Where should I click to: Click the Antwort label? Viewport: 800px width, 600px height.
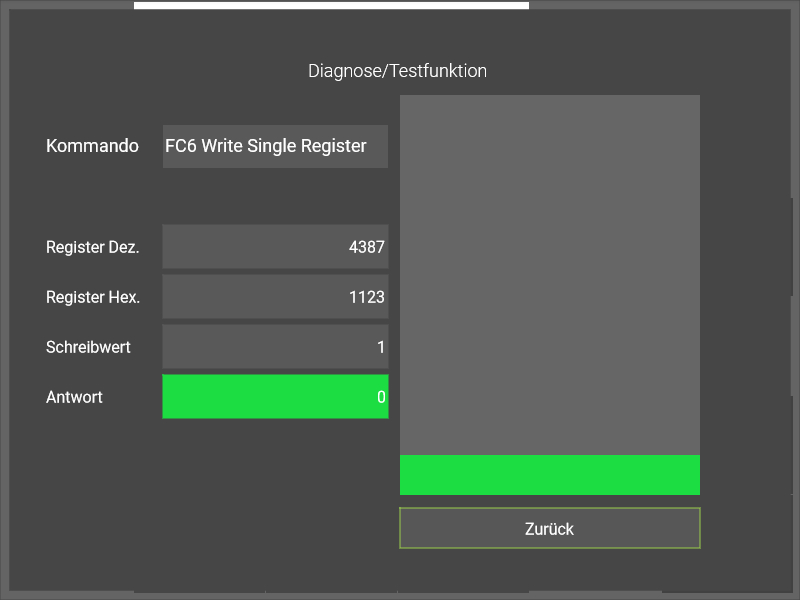(x=74, y=397)
